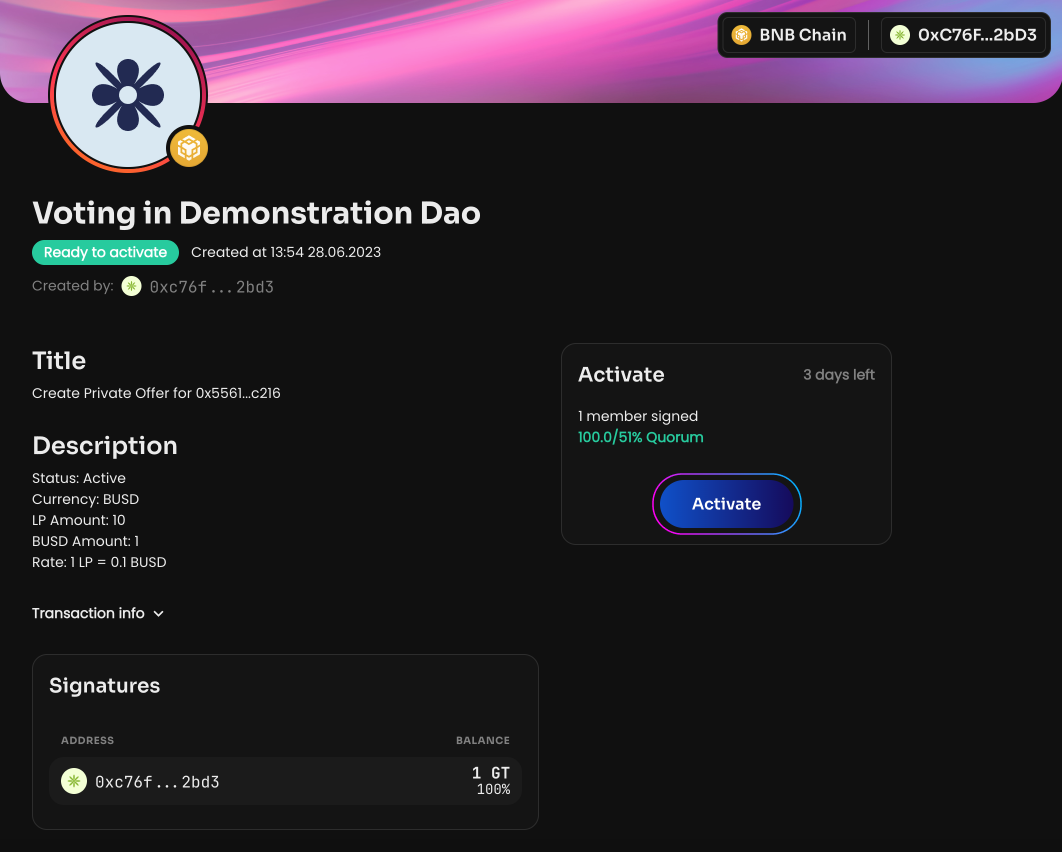Click the chevron beside Transaction info
This screenshot has width=1062, height=852.
click(x=158, y=614)
